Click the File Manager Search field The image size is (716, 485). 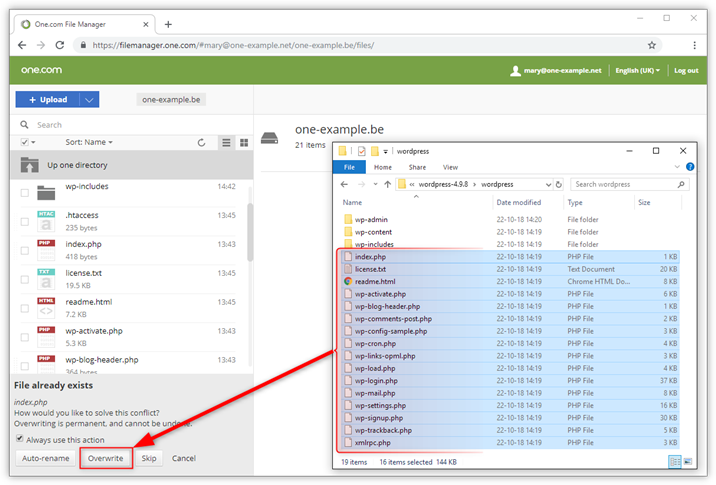coord(132,125)
